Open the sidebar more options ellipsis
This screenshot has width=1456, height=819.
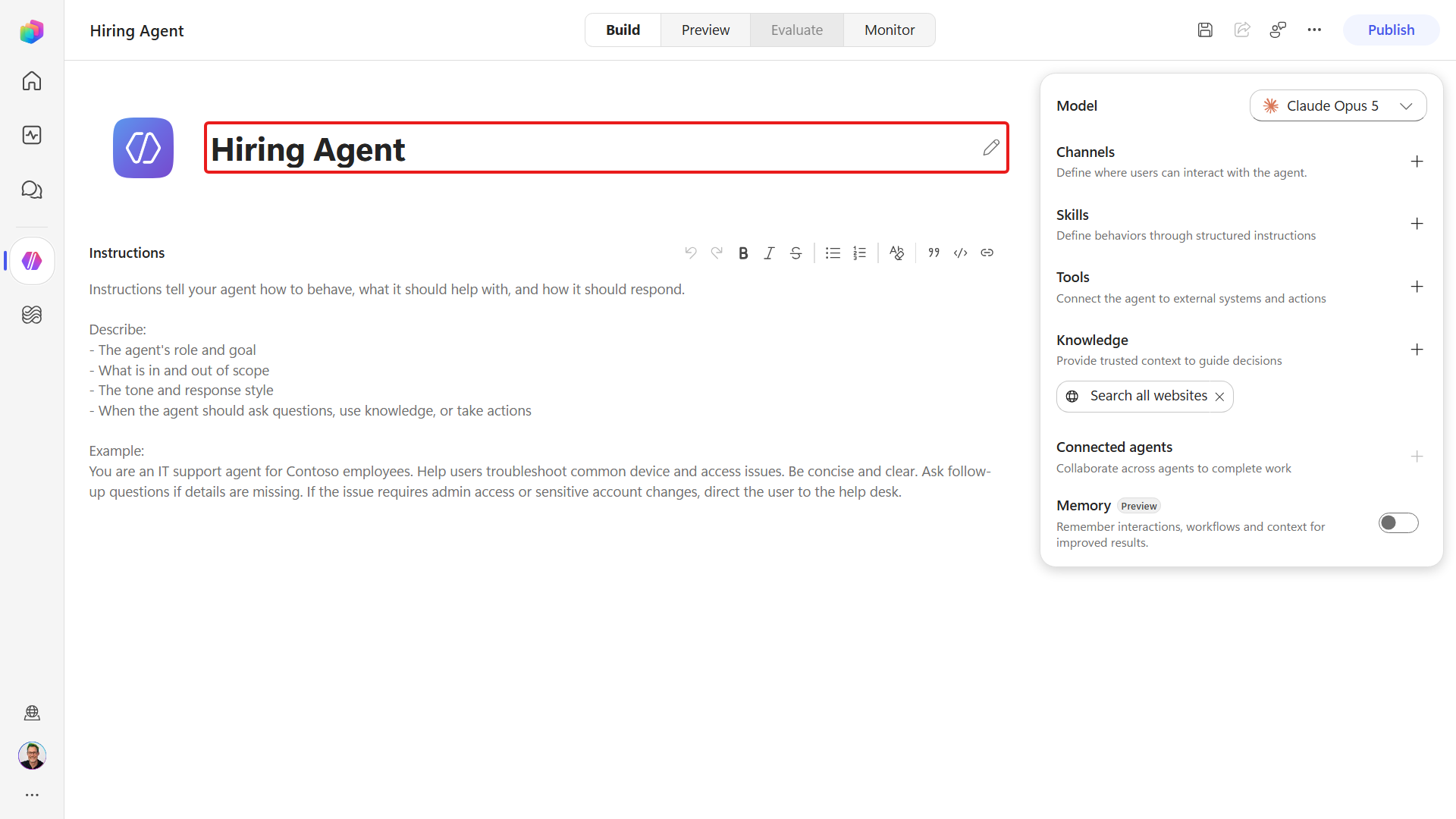[32, 795]
